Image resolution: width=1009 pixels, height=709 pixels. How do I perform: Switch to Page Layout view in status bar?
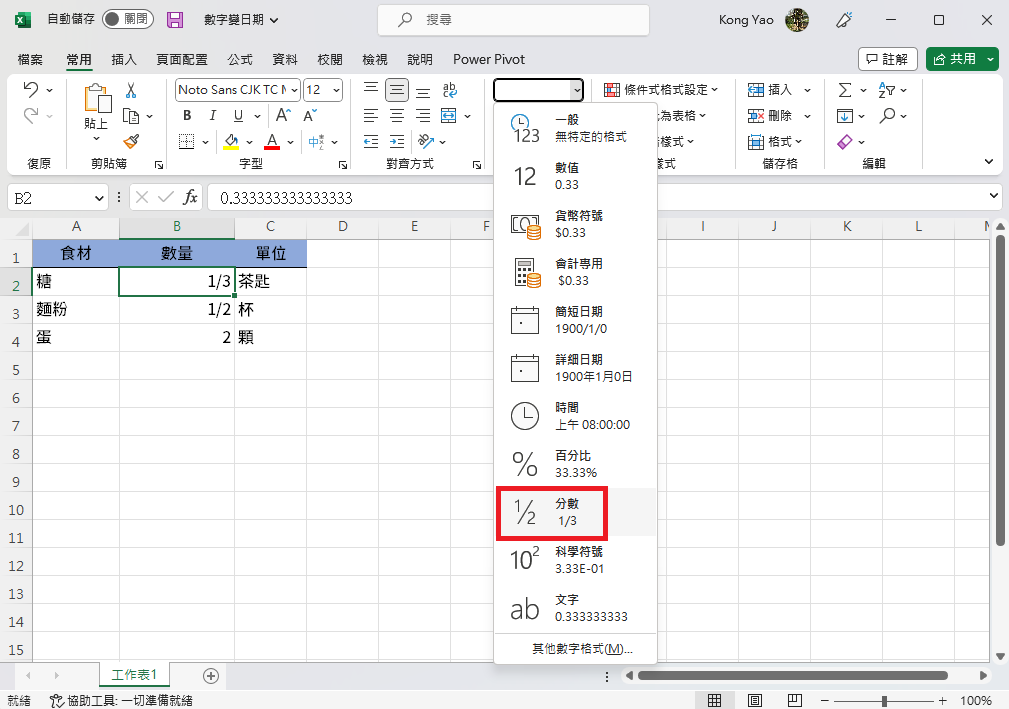[x=756, y=700]
